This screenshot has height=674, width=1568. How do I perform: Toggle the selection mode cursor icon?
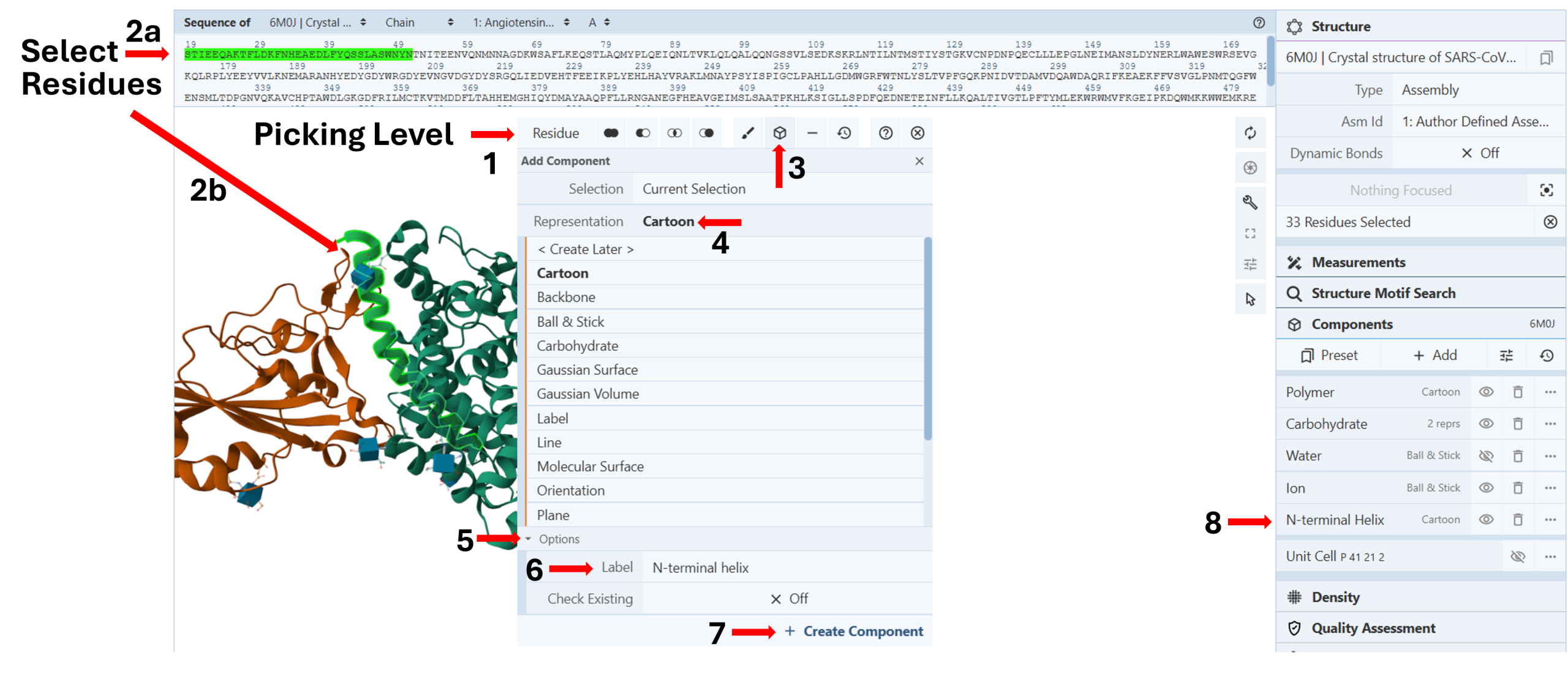click(1250, 299)
